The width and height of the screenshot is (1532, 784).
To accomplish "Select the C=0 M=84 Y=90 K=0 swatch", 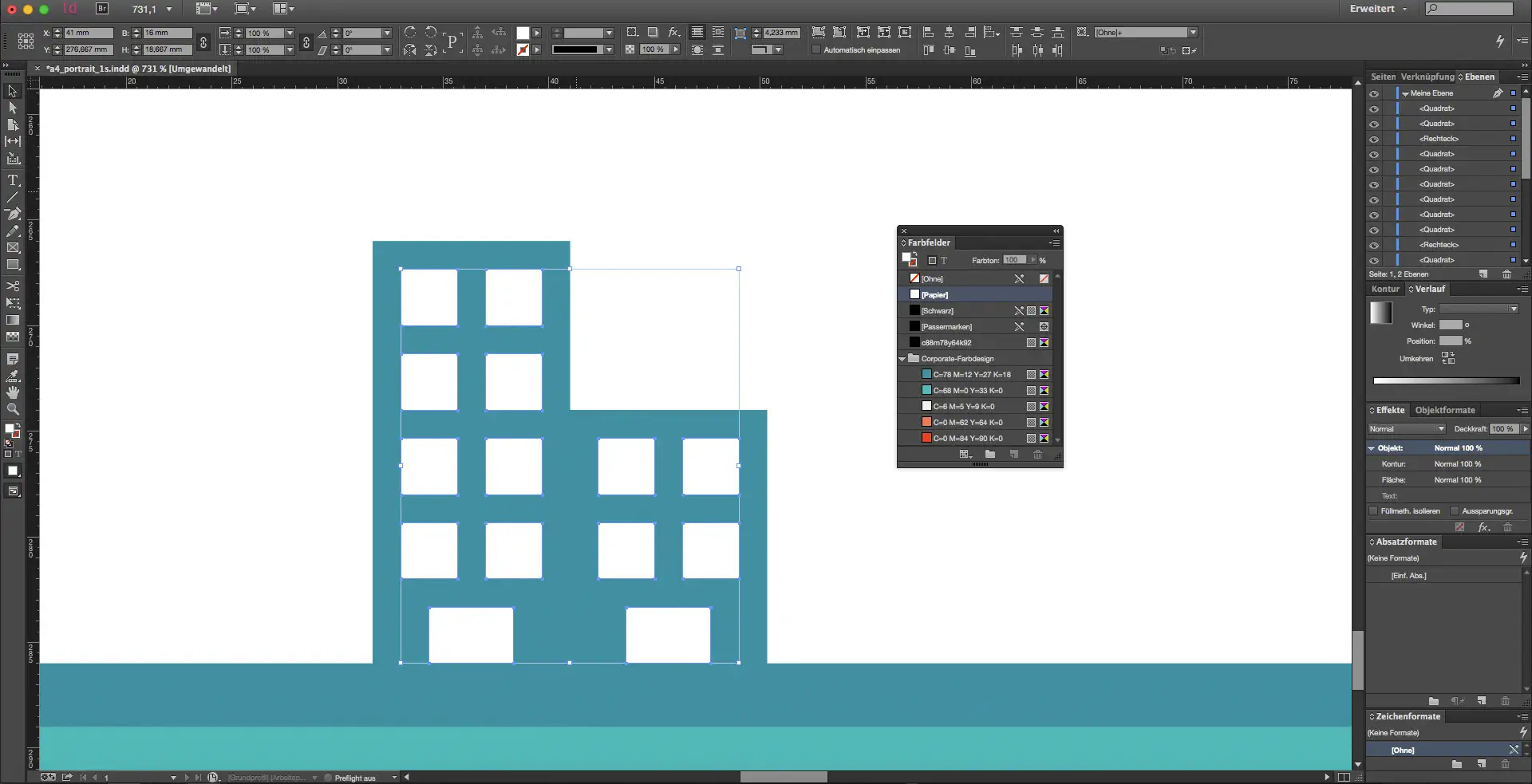I will click(967, 439).
